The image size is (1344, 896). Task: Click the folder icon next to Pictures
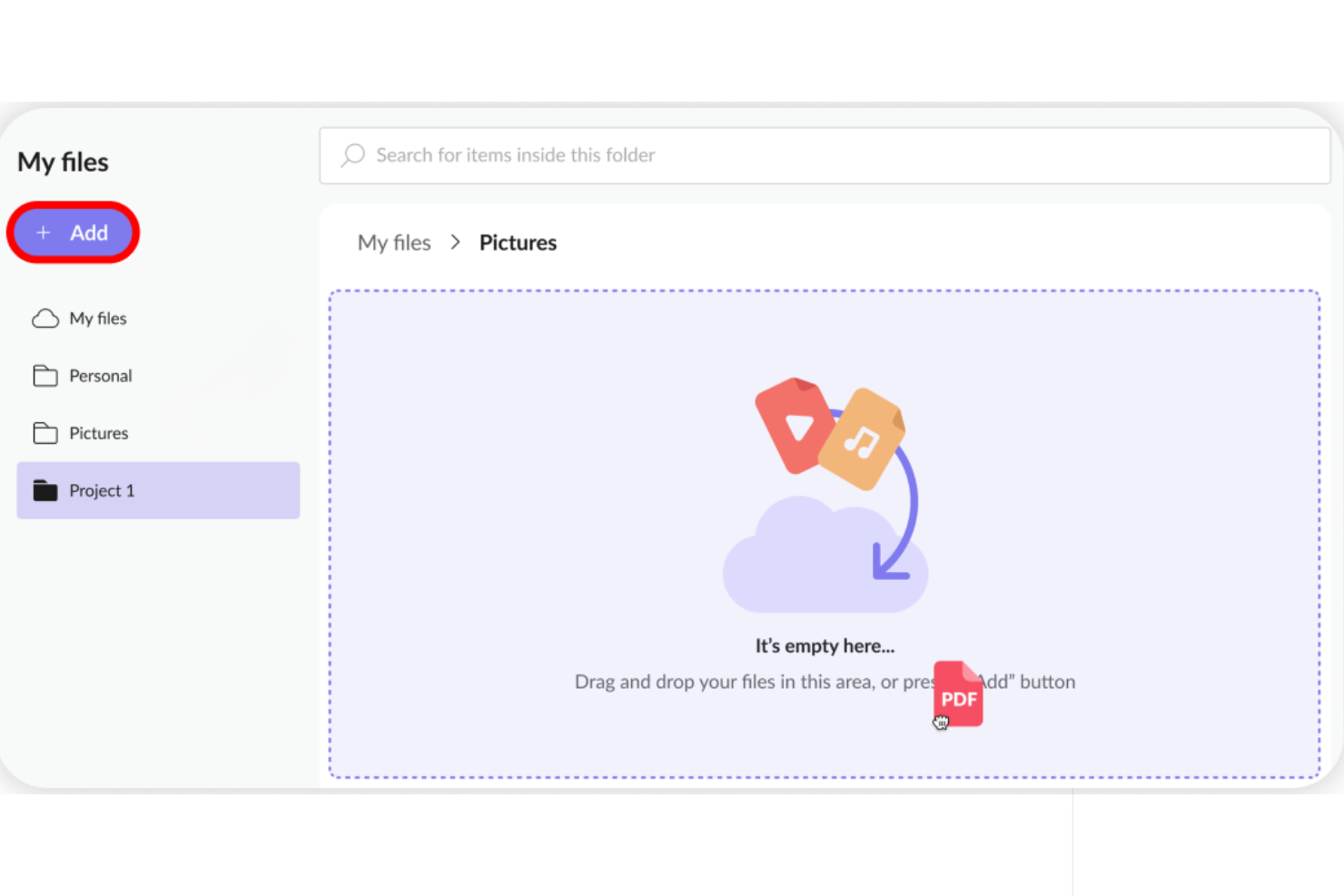[44, 433]
